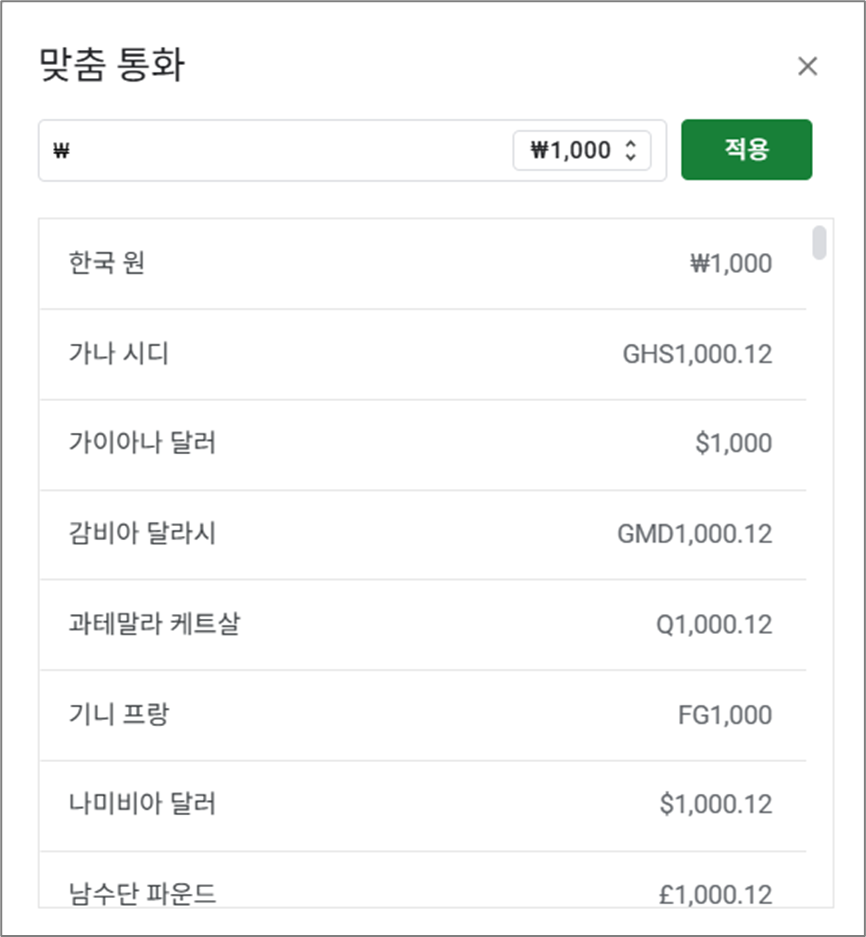Screen dimensions: 866x937
Task: Select 한국 원 from the currency list
Action: point(423,264)
